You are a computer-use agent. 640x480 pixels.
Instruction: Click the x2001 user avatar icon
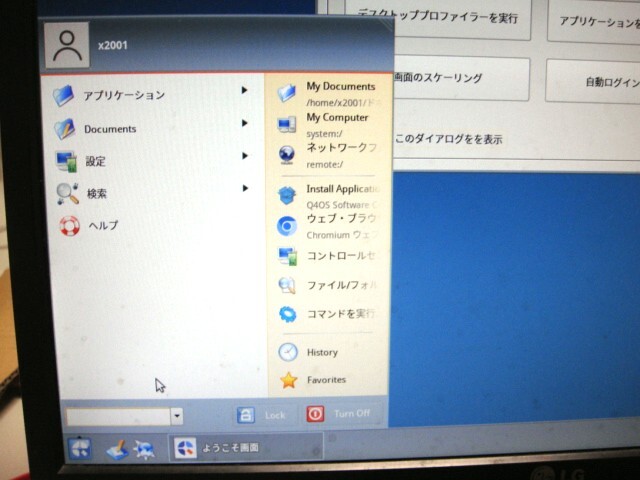(x=67, y=45)
